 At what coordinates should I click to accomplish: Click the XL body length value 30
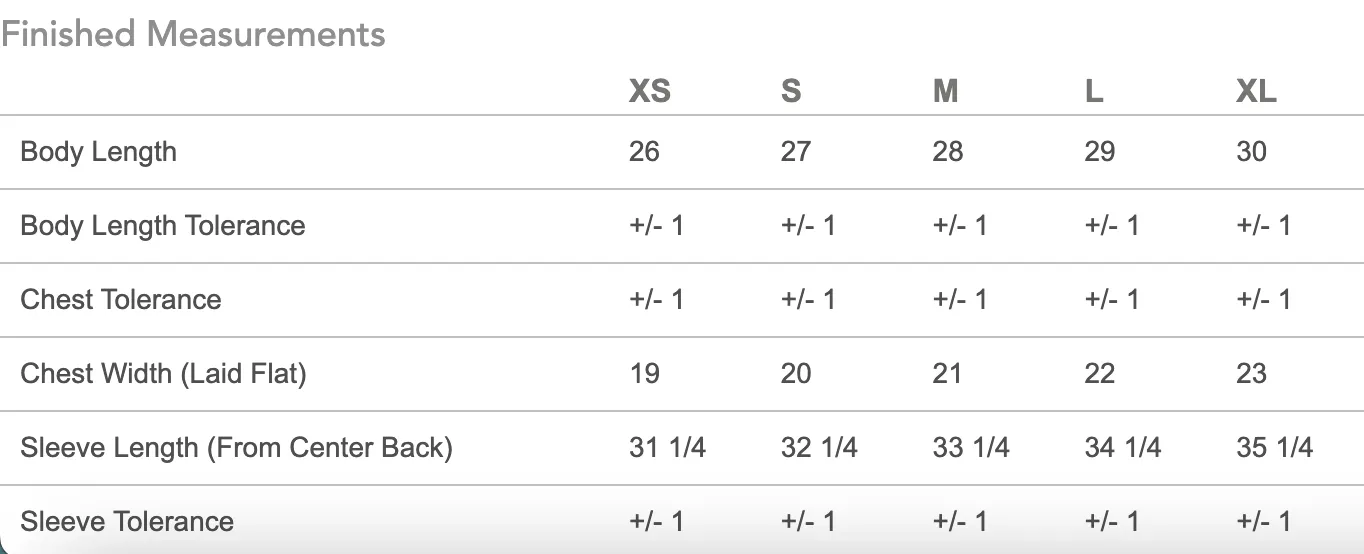click(1252, 152)
